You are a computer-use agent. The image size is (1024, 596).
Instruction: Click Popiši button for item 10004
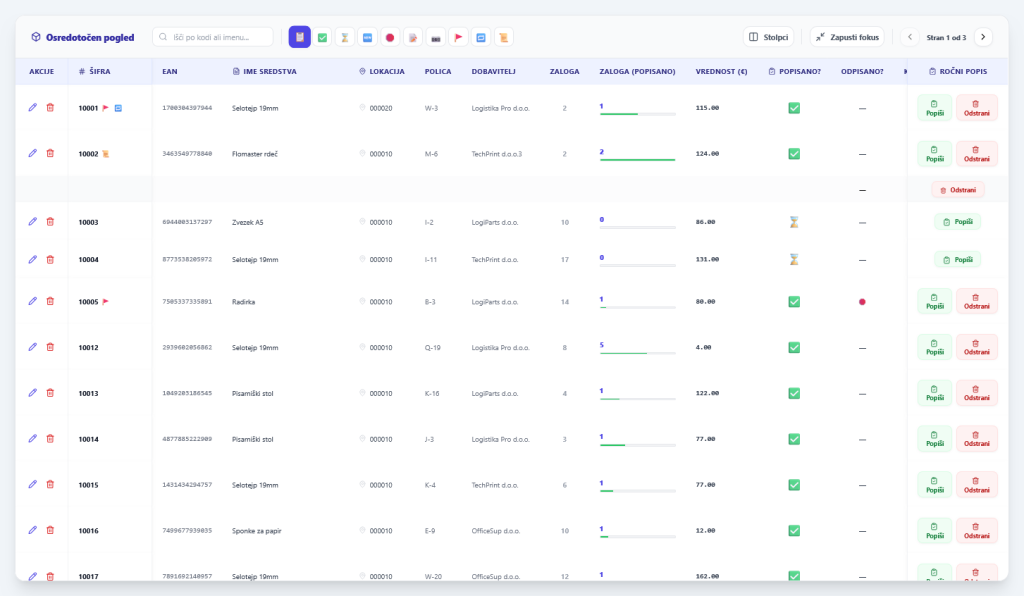click(x=957, y=260)
